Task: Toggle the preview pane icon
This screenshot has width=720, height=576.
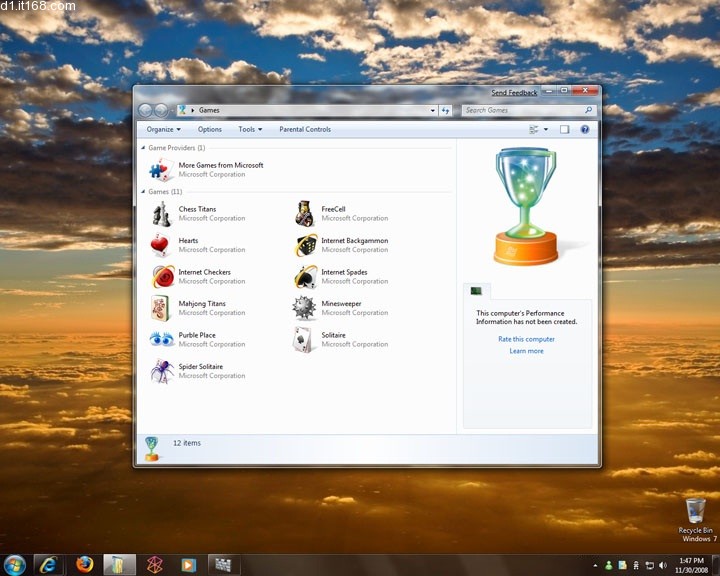Action: click(x=564, y=130)
